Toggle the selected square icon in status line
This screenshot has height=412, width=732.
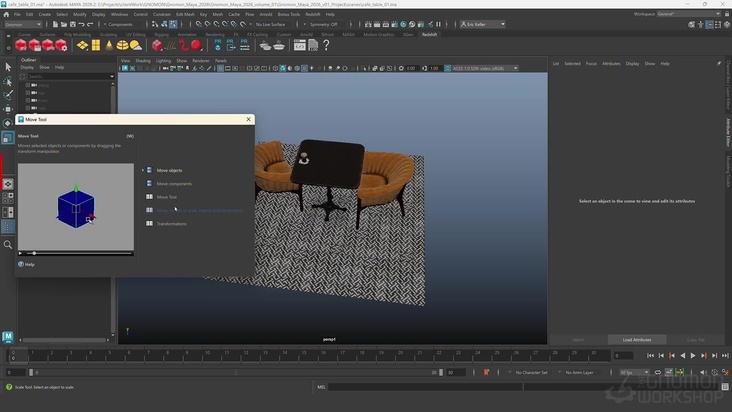click(173, 24)
